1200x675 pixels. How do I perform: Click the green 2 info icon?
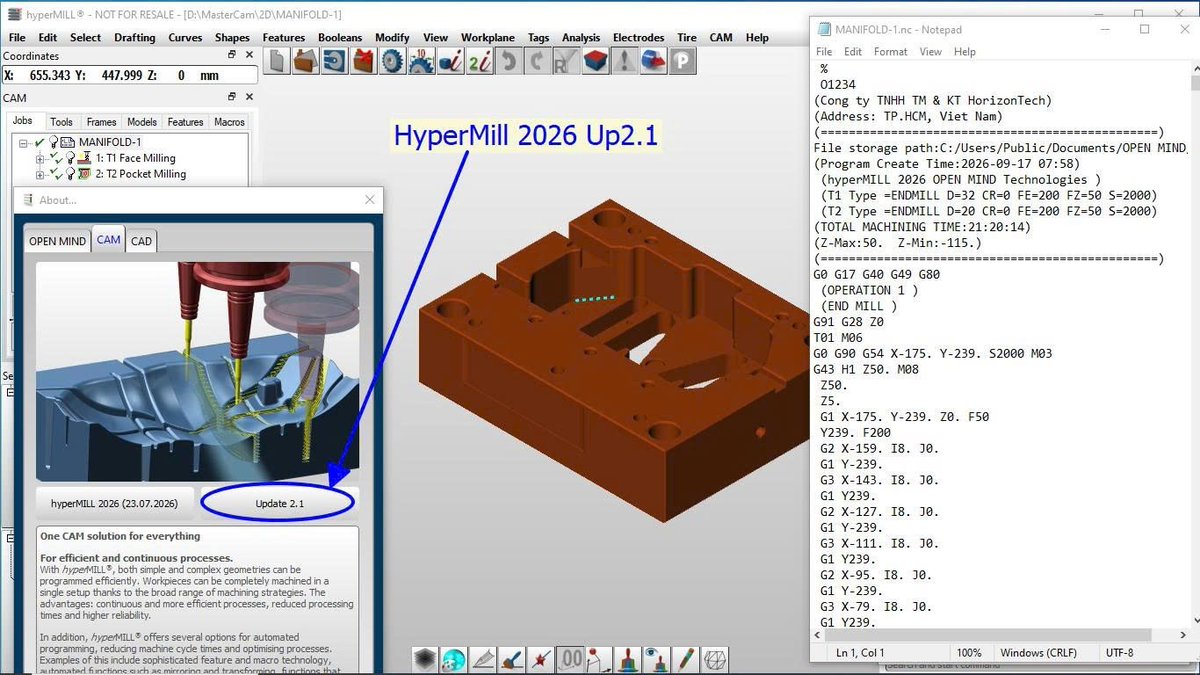(x=480, y=62)
